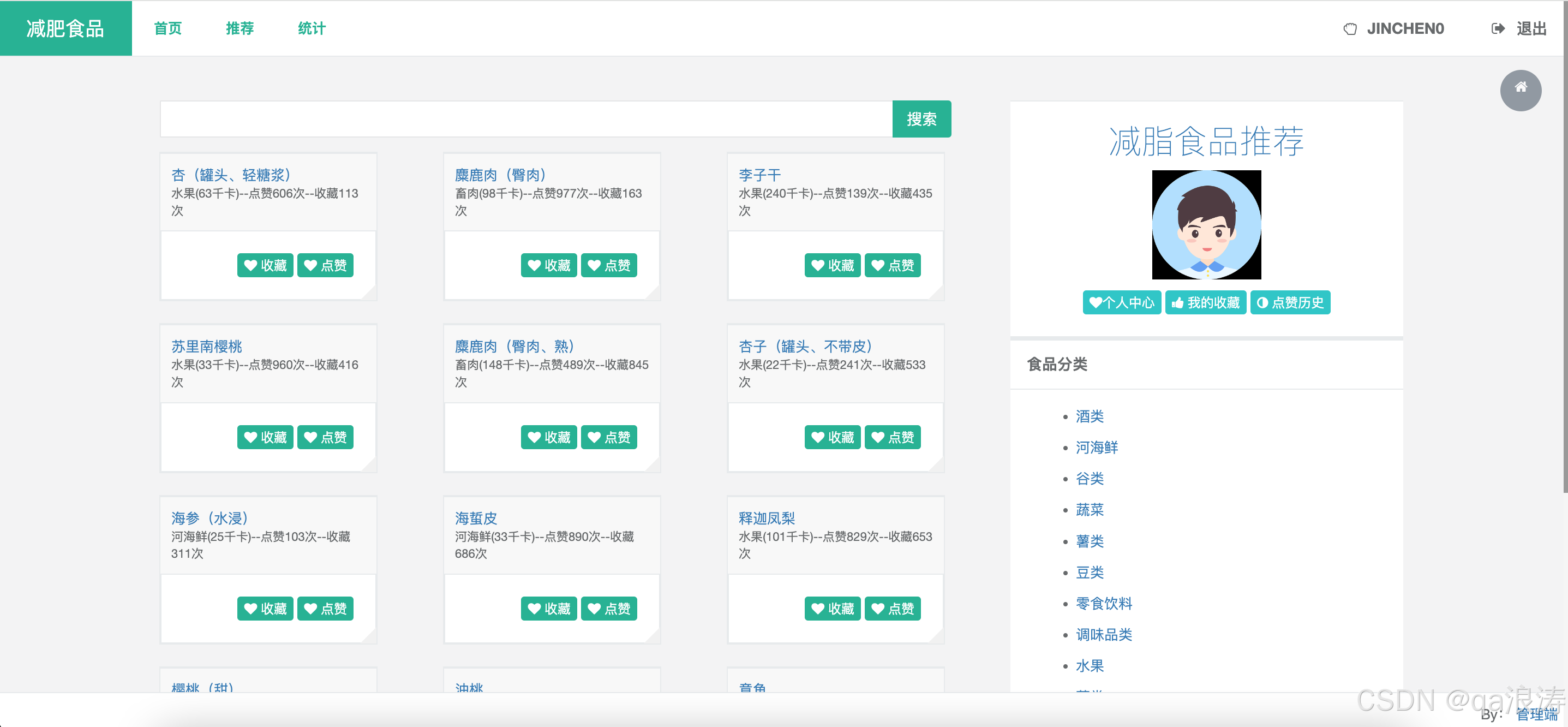
Task: Open food title 苏里南樱桃
Action: tap(206, 347)
